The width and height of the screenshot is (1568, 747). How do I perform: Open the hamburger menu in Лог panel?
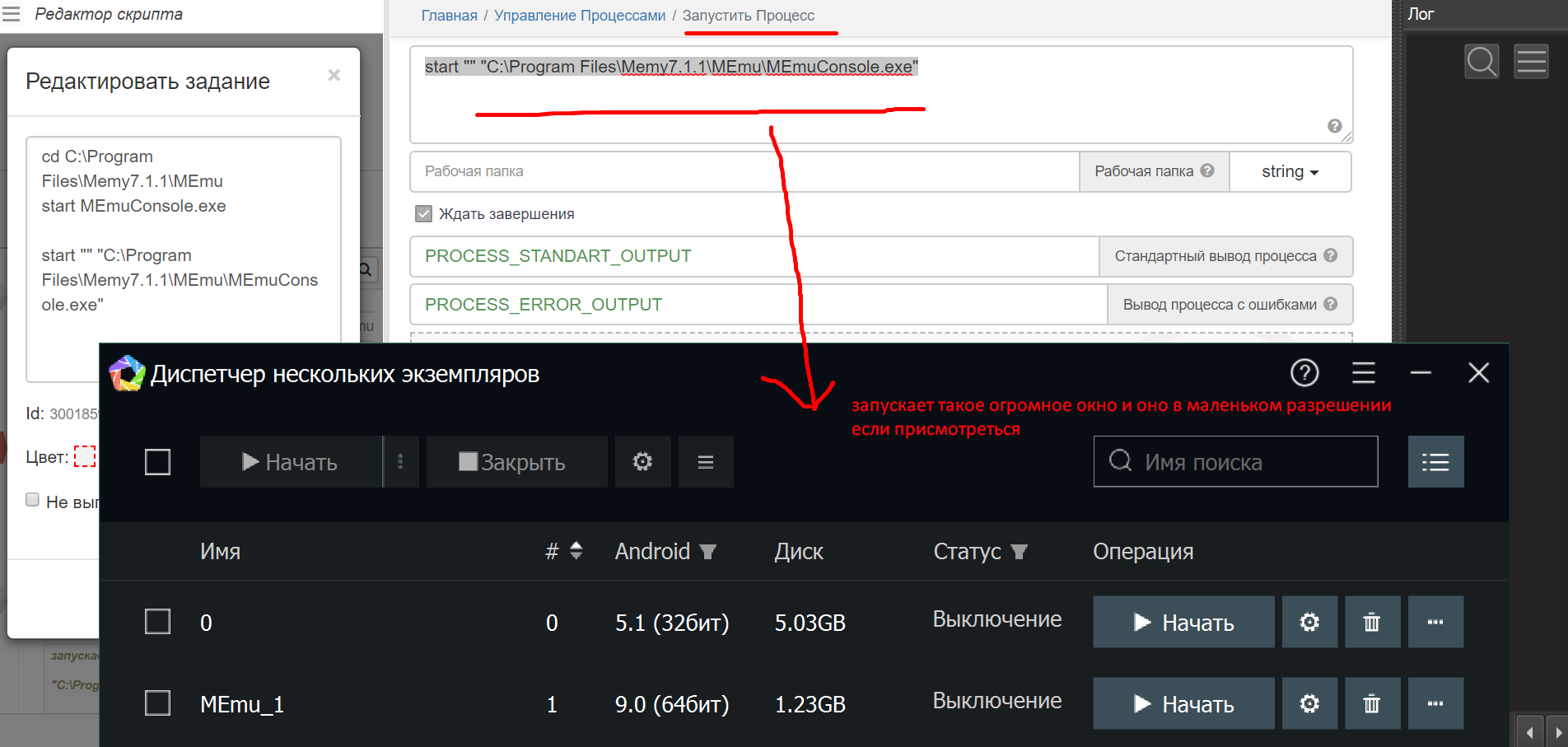[x=1531, y=62]
